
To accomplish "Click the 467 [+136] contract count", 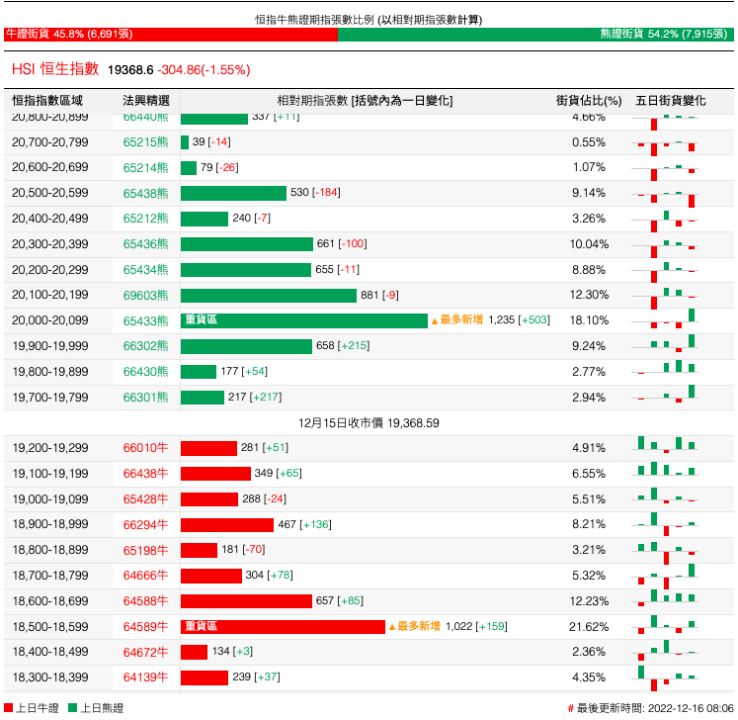I will pos(305,524).
